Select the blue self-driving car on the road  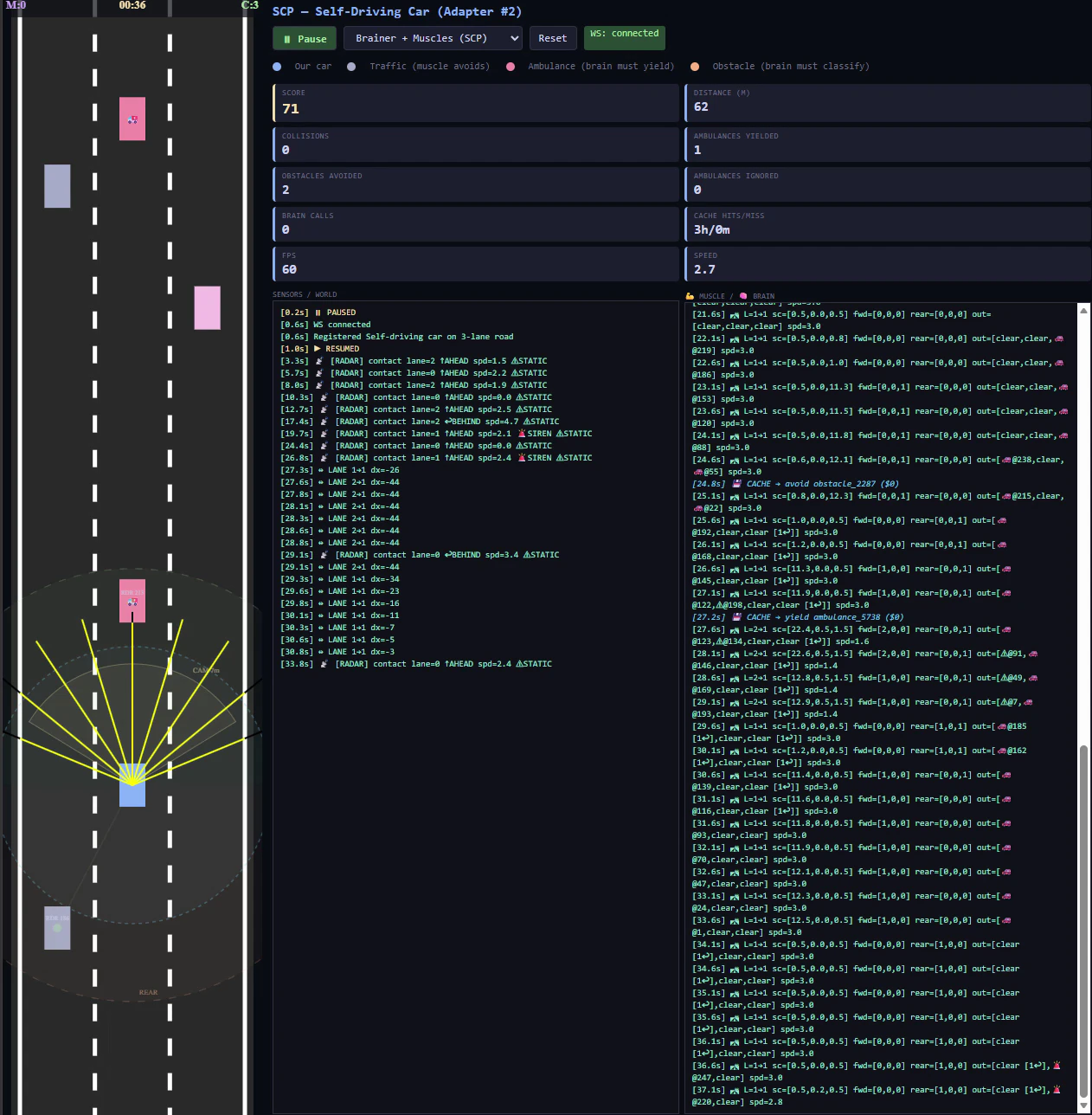coord(132,791)
